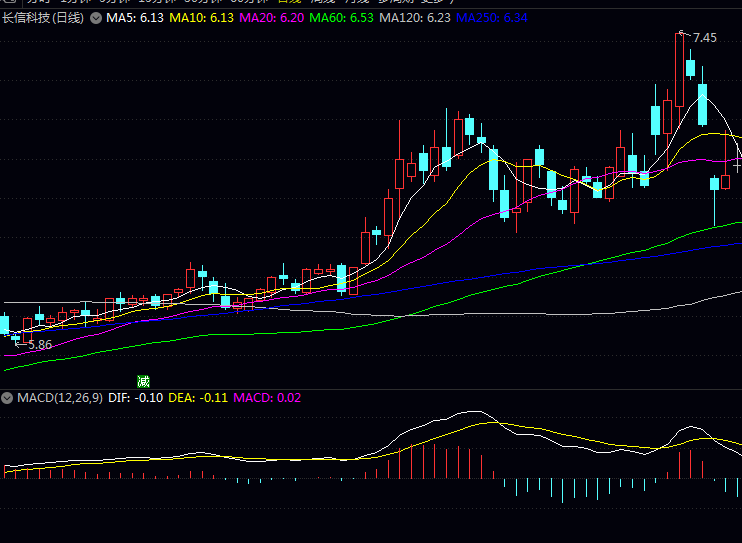Select the candlestick at the 5.86 low
This screenshot has height=543, width=742.
click(15, 336)
